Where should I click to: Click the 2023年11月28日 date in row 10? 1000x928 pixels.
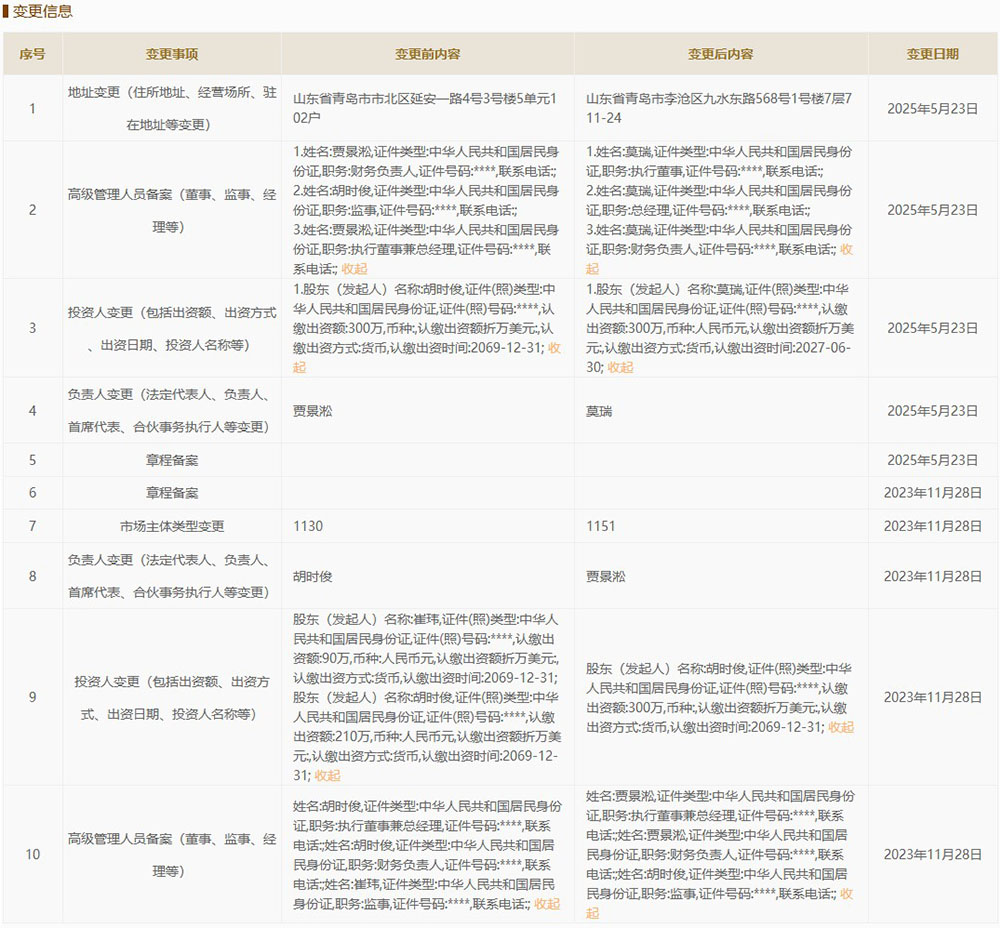[x=932, y=855]
